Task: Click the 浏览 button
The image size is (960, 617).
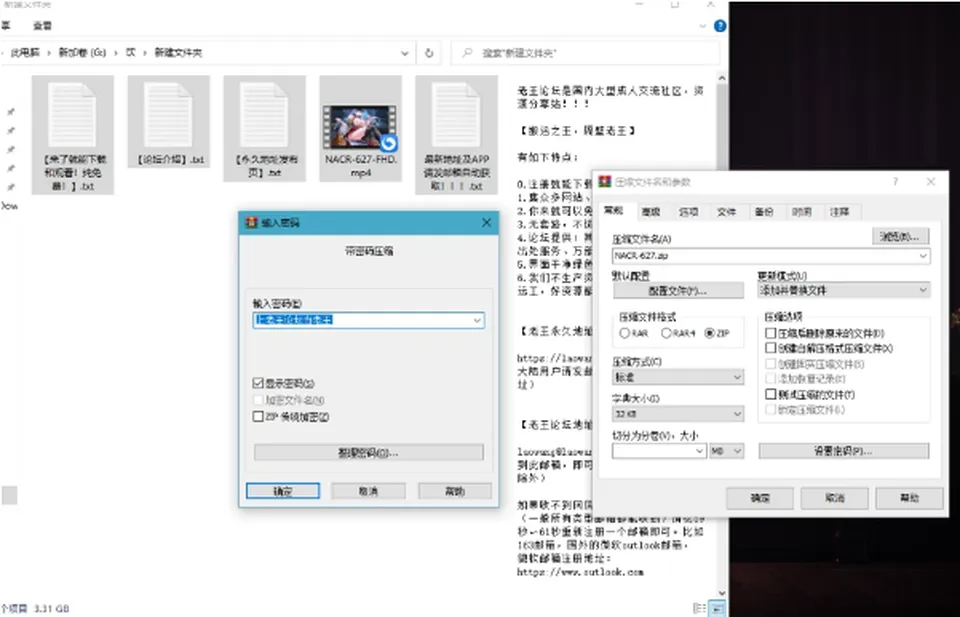Action: (x=901, y=236)
